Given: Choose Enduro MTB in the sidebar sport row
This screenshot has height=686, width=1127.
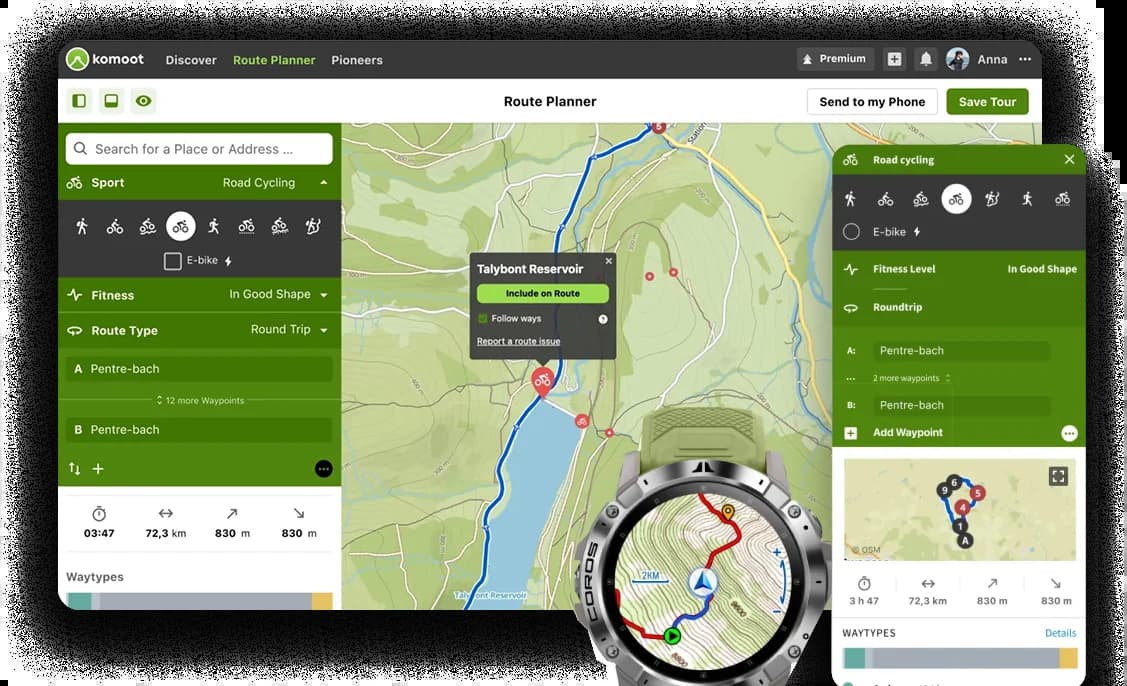Looking at the screenshot, I should click(280, 227).
